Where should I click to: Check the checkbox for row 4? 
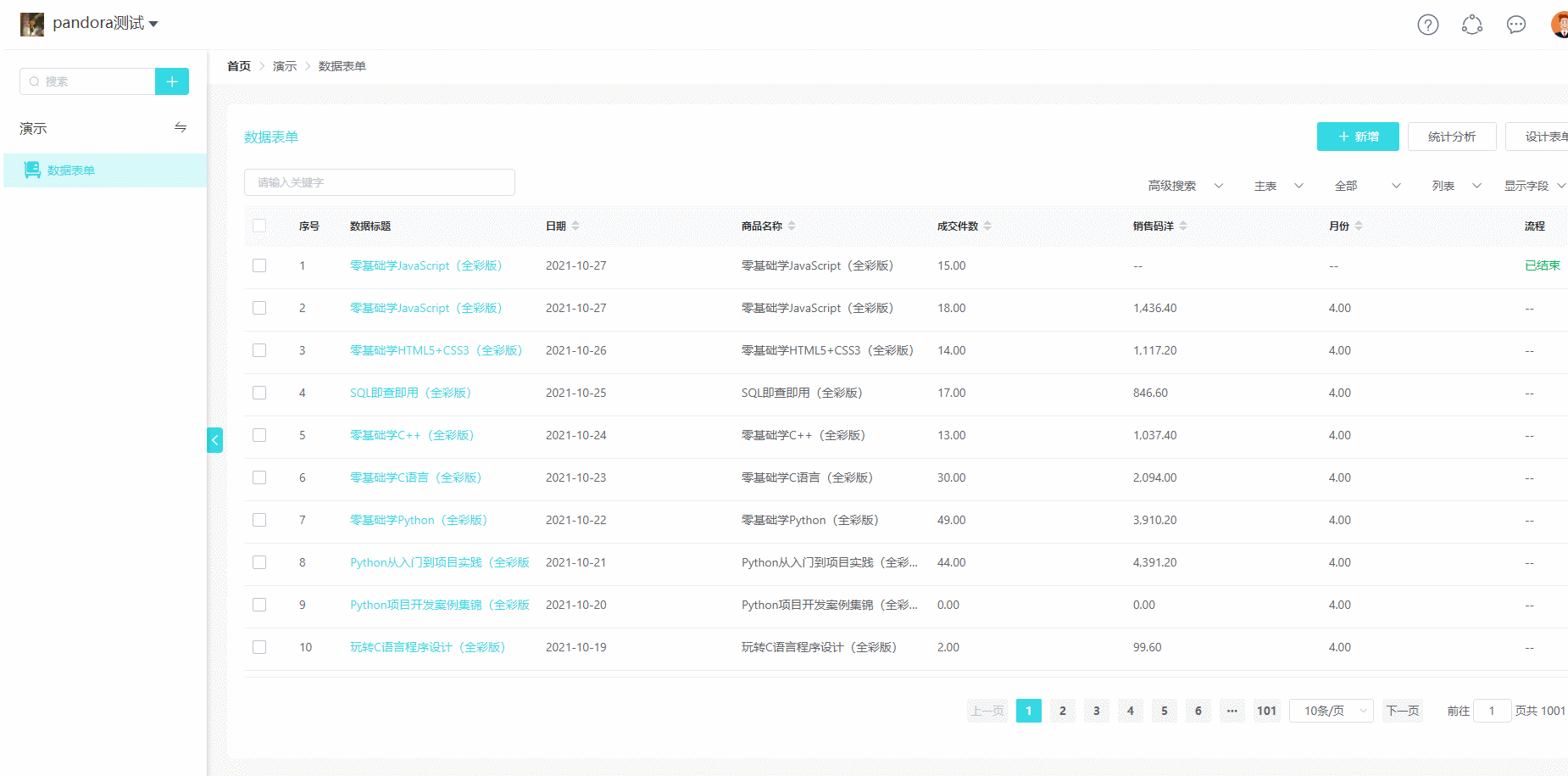pyautogui.click(x=259, y=393)
